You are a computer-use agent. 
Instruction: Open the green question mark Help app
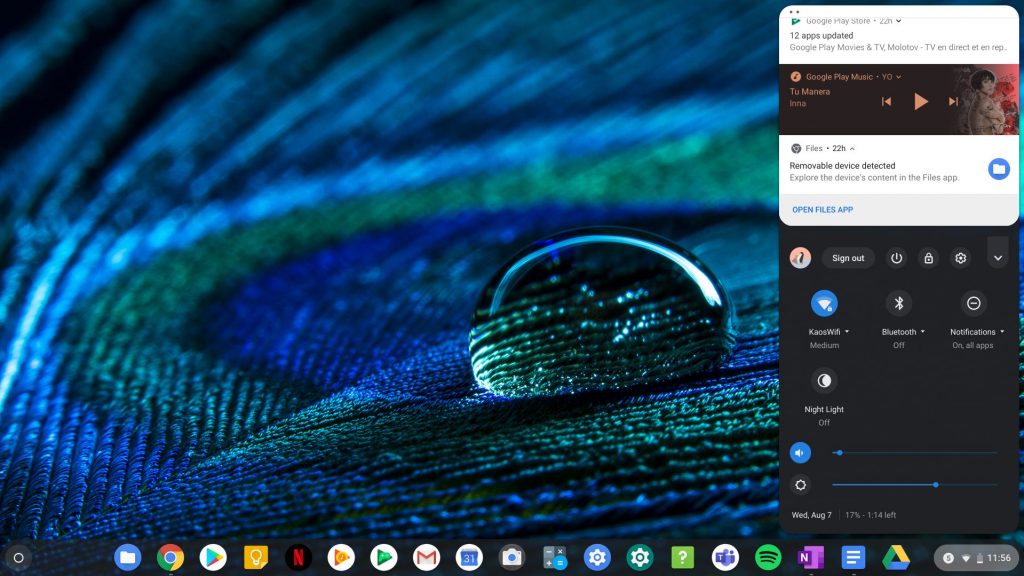[682, 558]
